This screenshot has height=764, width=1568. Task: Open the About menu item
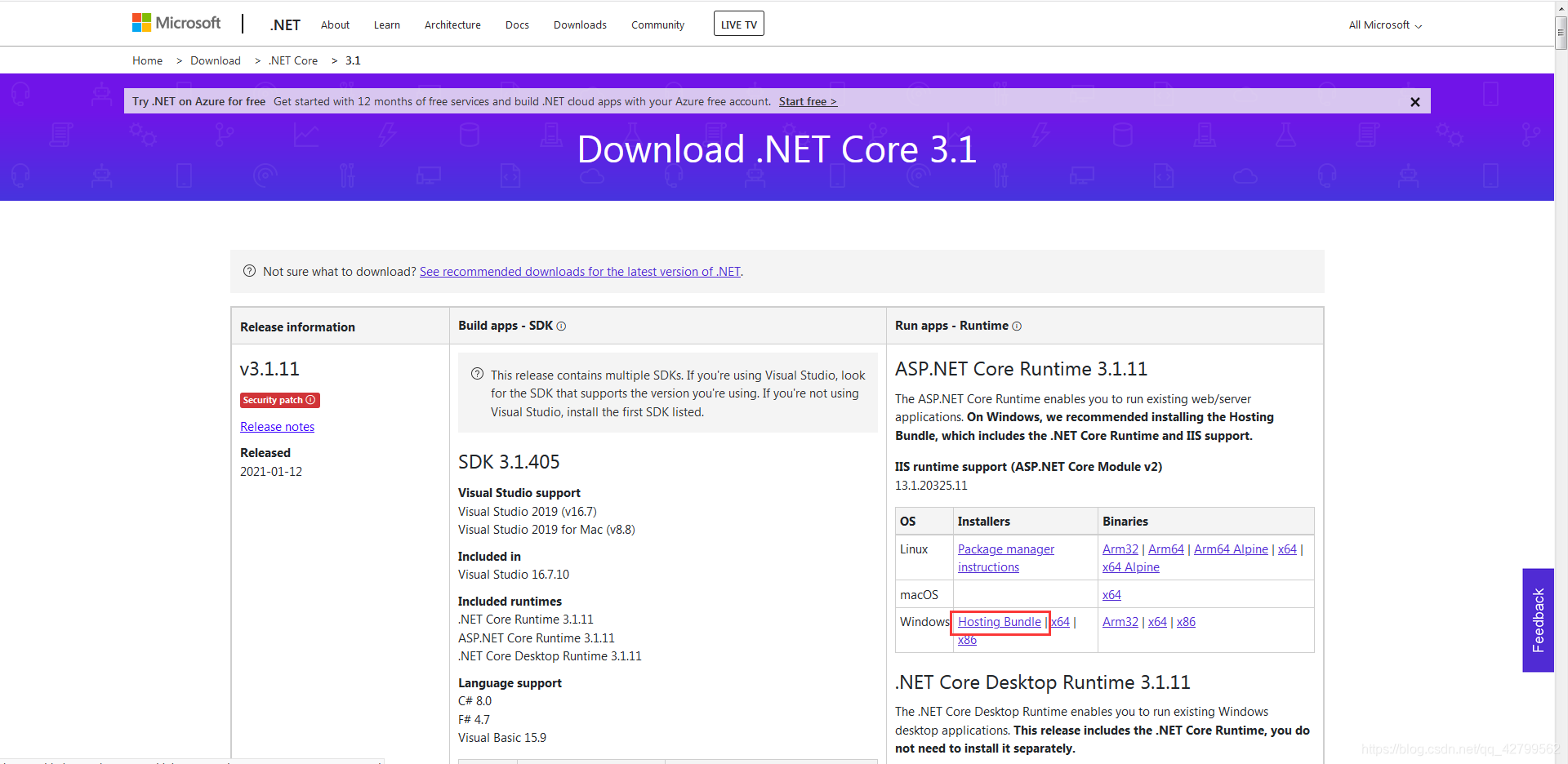pos(335,25)
